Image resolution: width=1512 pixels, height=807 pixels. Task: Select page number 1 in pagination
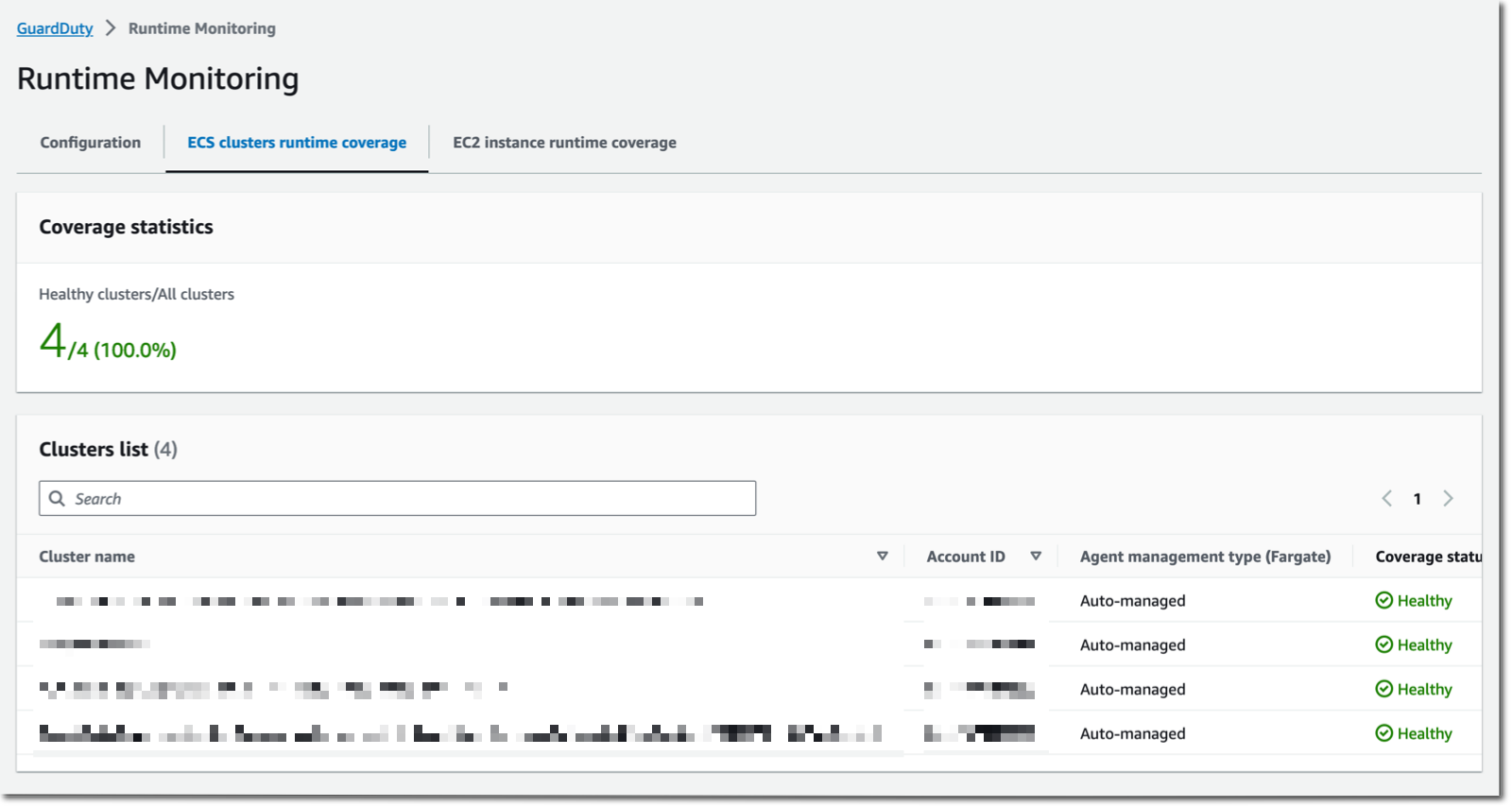[x=1417, y=499]
